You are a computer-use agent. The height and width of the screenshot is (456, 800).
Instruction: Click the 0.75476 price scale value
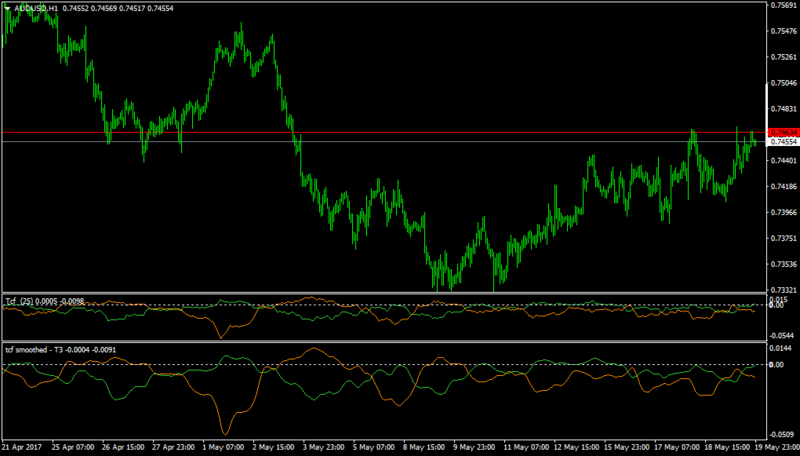pyautogui.click(x=784, y=31)
